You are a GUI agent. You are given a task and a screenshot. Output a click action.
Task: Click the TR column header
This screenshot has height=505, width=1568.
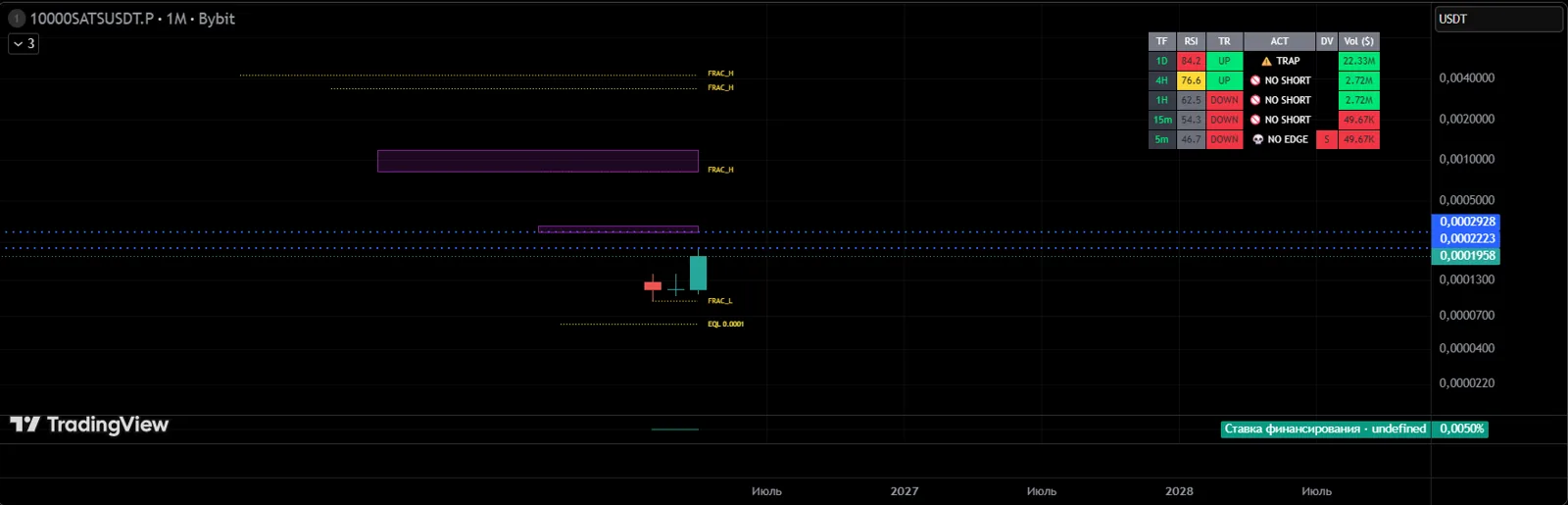pos(1224,41)
